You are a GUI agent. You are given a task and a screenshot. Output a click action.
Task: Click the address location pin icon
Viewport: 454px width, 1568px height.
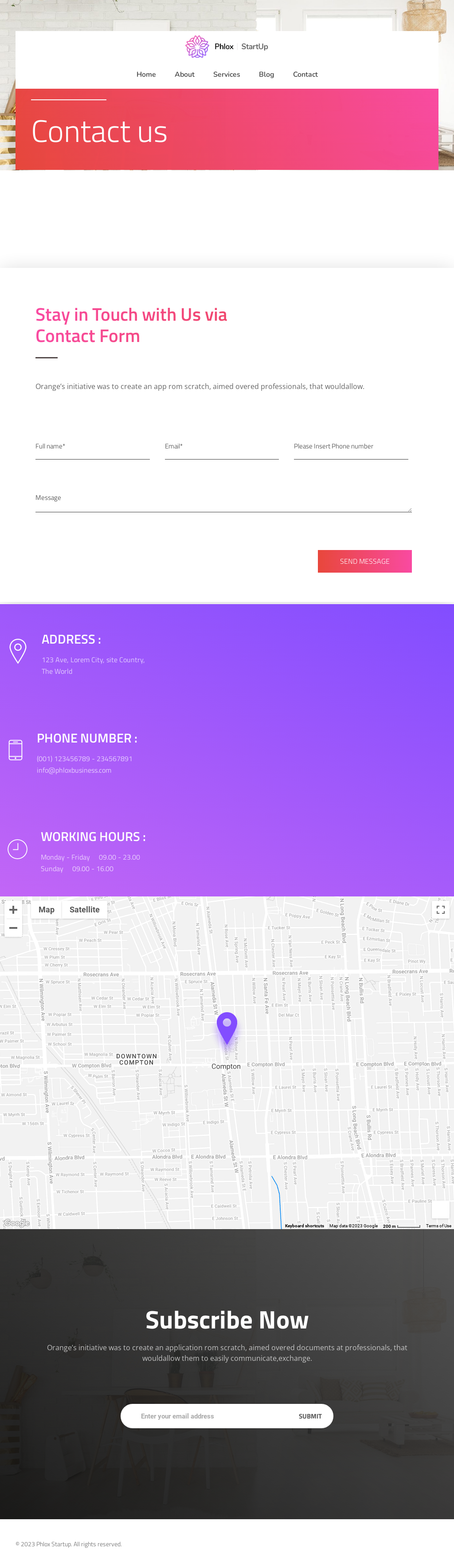pyautogui.click(x=18, y=651)
